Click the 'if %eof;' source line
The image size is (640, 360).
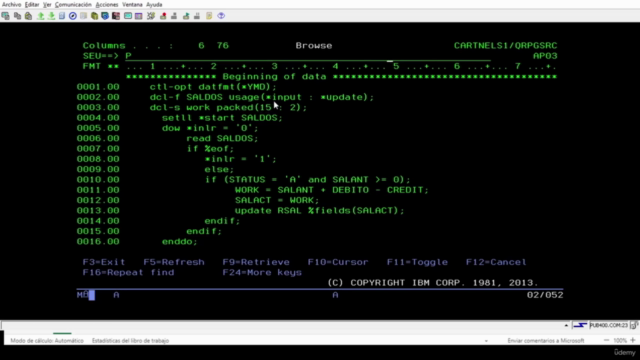point(210,149)
